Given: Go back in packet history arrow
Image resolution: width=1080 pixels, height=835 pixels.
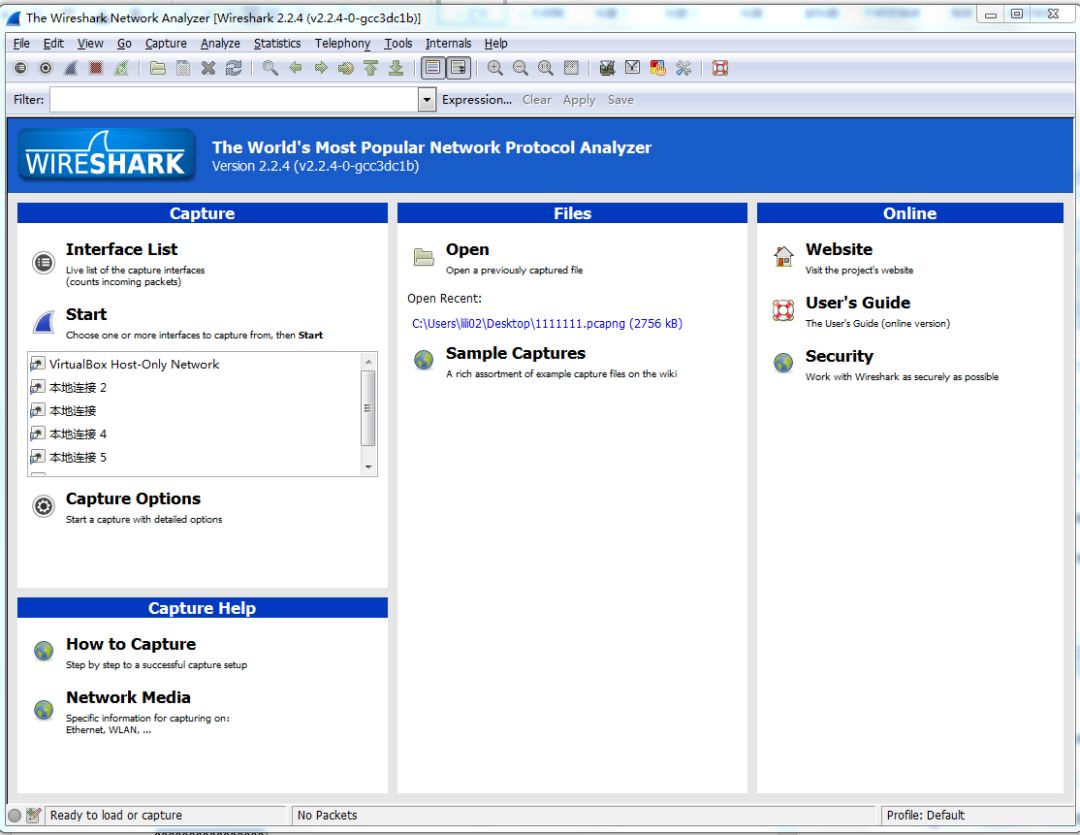Looking at the screenshot, I should click(x=295, y=68).
